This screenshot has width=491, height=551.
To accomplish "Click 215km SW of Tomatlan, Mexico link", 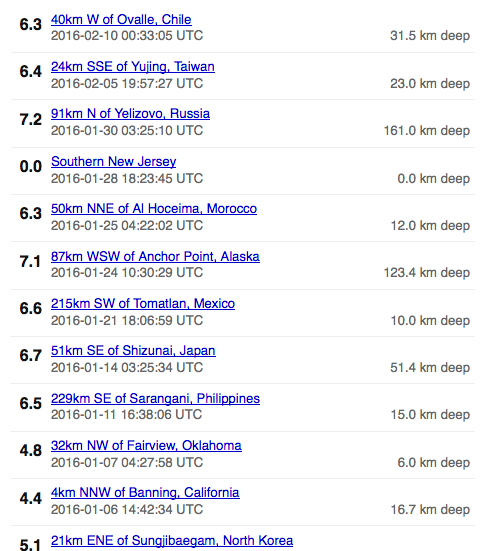I will coord(143,304).
